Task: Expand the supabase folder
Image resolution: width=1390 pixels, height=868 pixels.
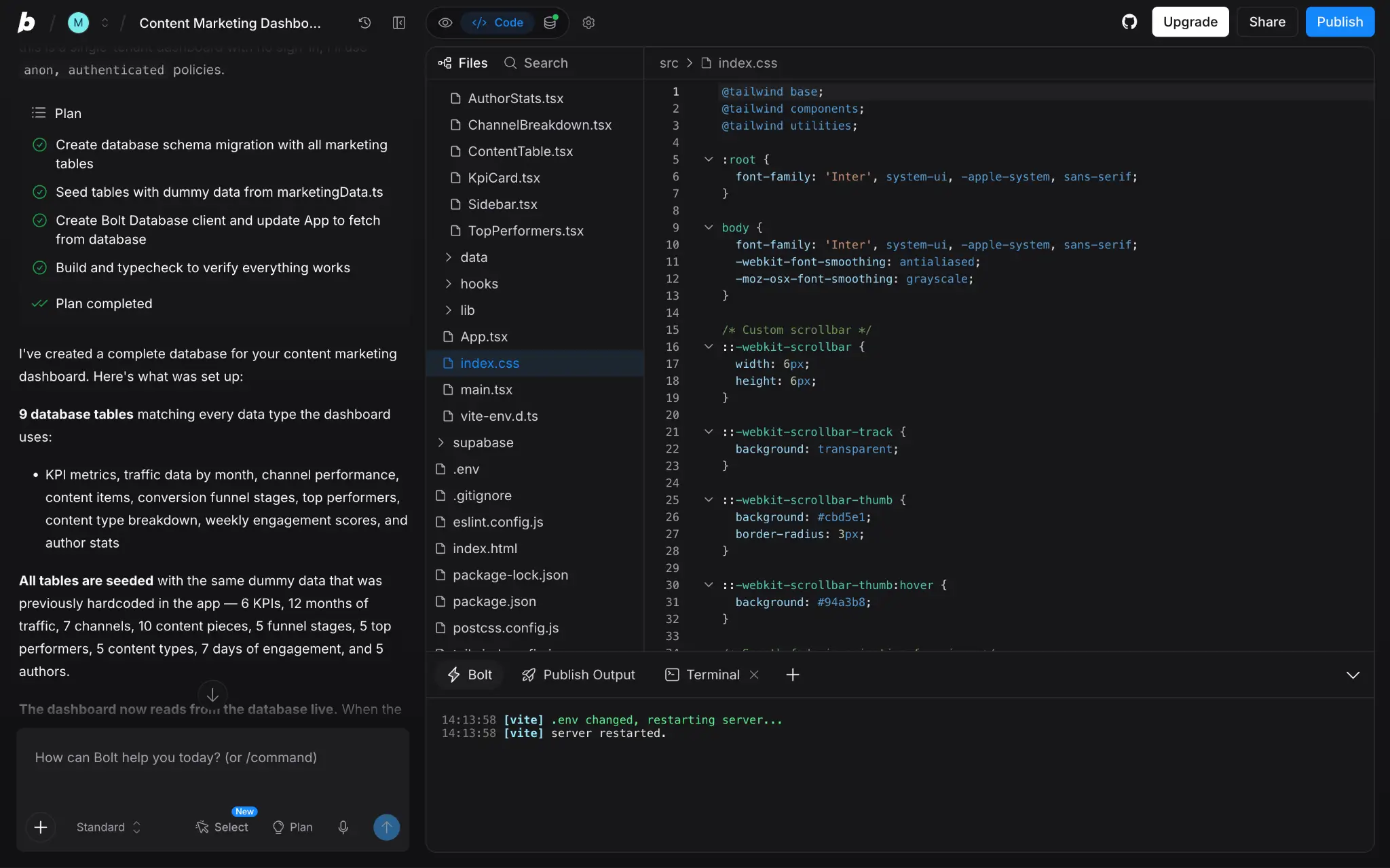Action: [482, 442]
